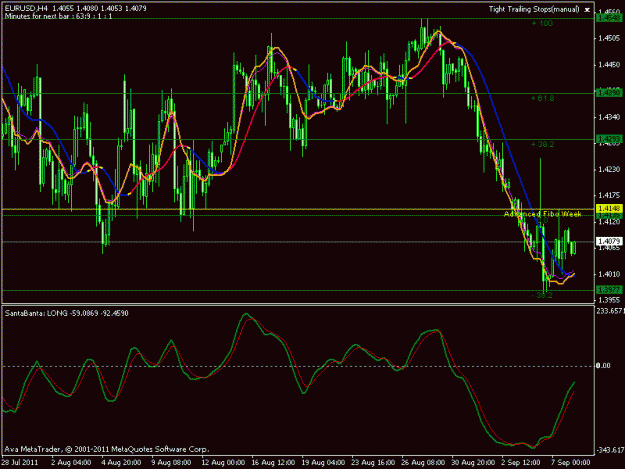Click the '9 Aug 08:00' time axis label
Image resolution: width=625 pixels, height=469 pixels.
[x=171, y=462]
